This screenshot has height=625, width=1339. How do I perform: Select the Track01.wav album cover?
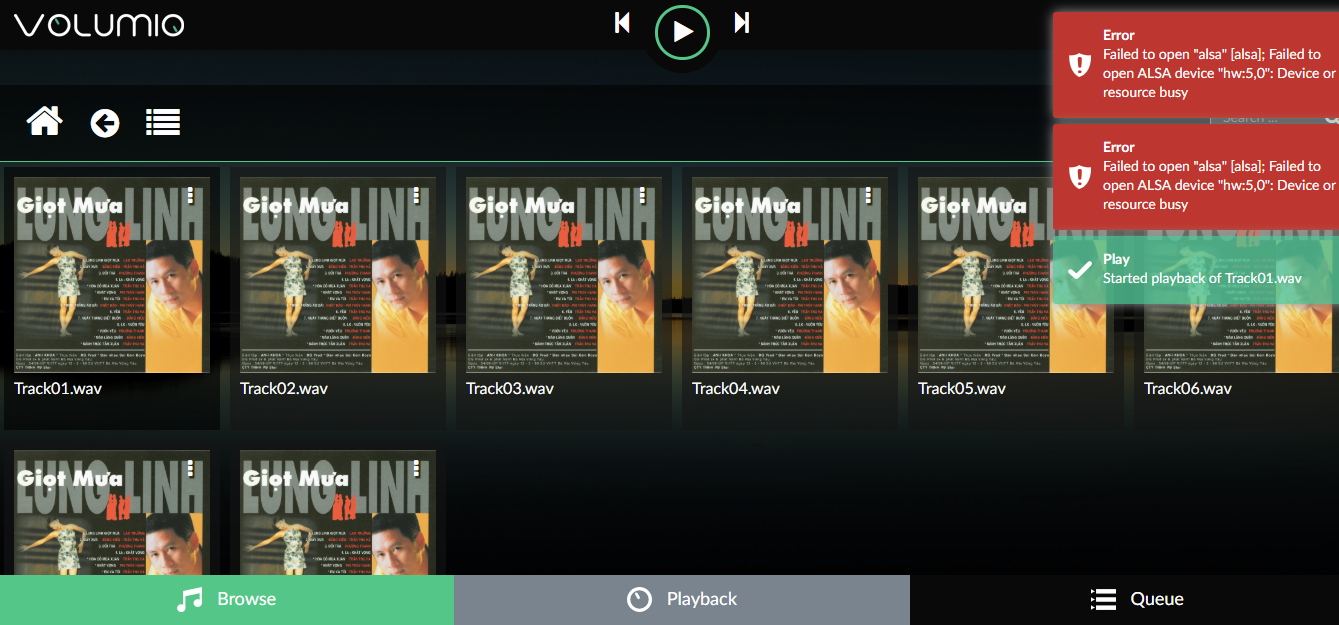(112, 275)
